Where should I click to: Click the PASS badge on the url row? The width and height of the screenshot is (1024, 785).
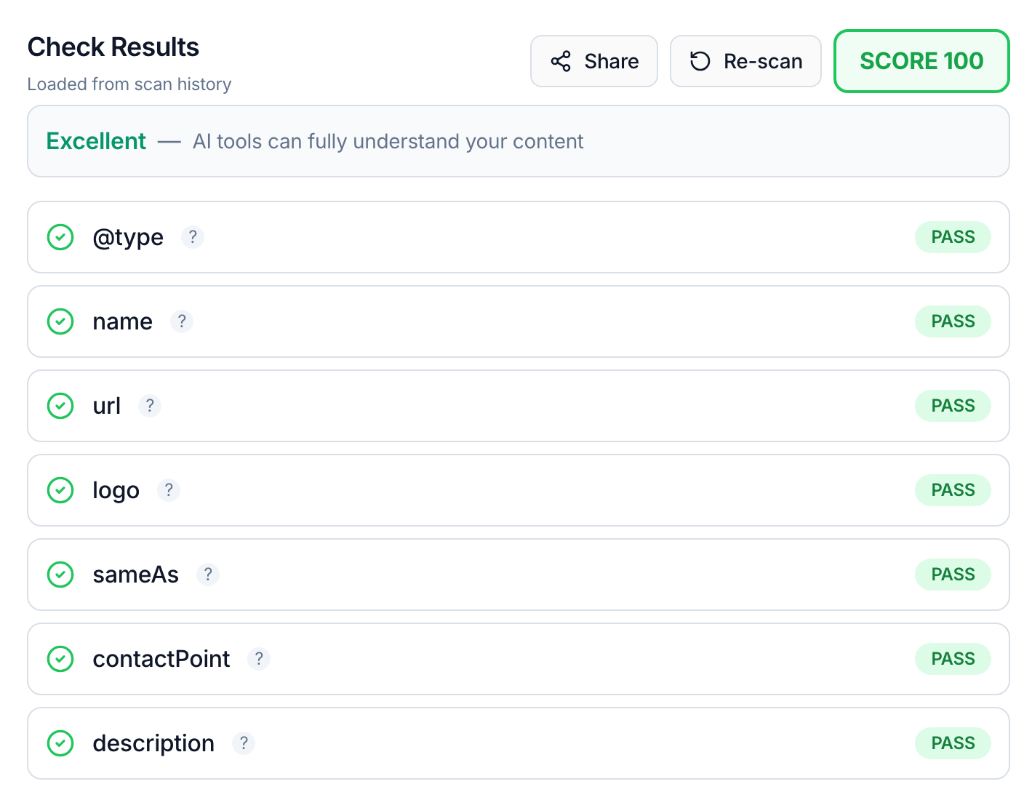(x=952, y=406)
